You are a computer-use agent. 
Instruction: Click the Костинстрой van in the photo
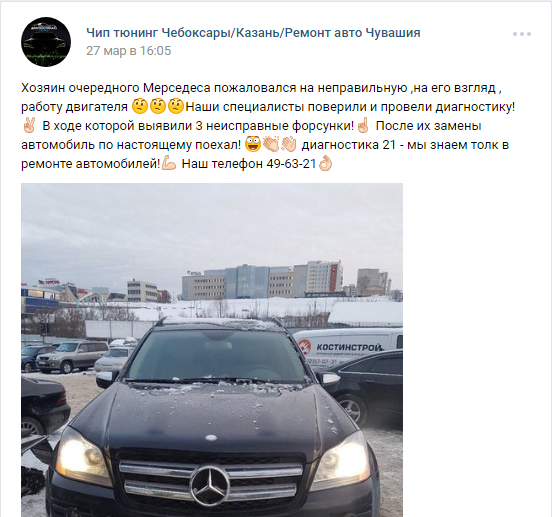point(349,348)
